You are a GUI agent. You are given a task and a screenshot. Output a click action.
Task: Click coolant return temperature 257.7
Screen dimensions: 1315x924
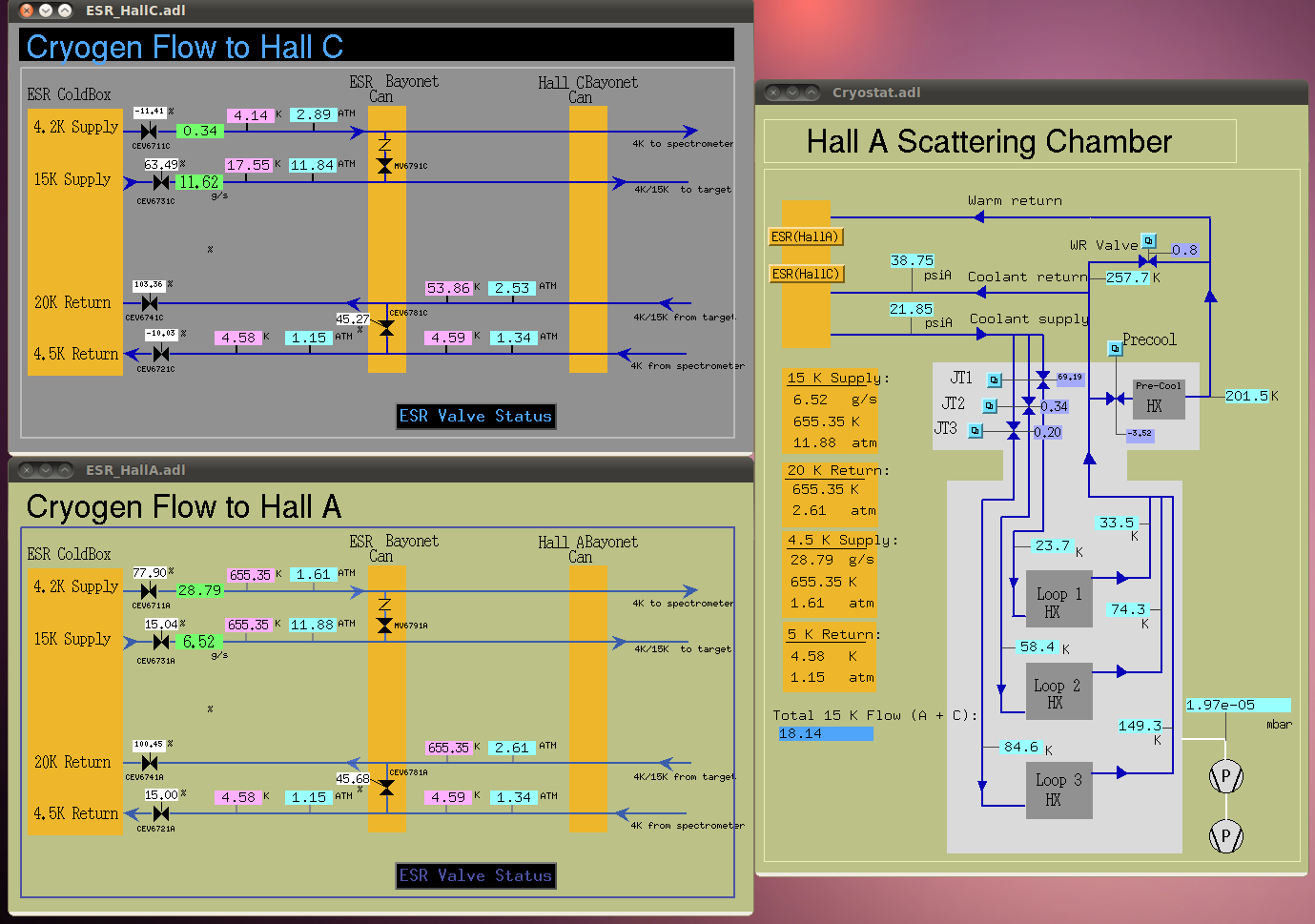point(1128,277)
